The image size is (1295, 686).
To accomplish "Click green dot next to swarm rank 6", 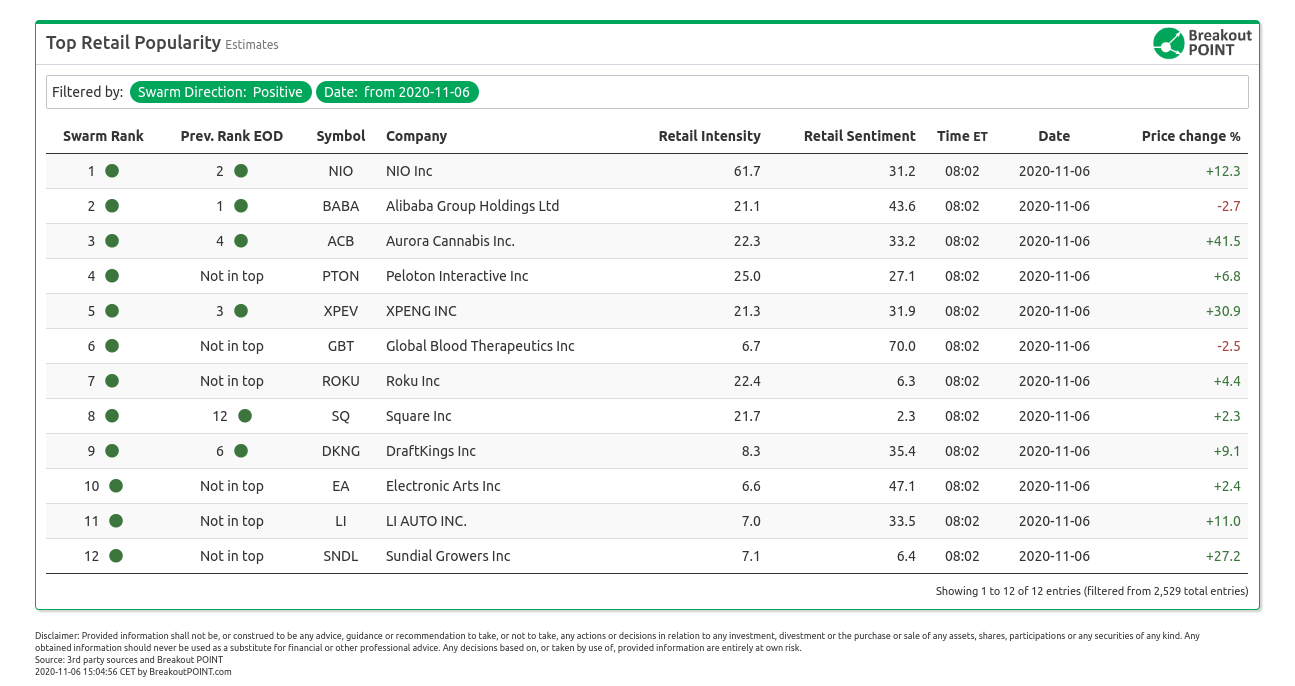I will pos(112,346).
